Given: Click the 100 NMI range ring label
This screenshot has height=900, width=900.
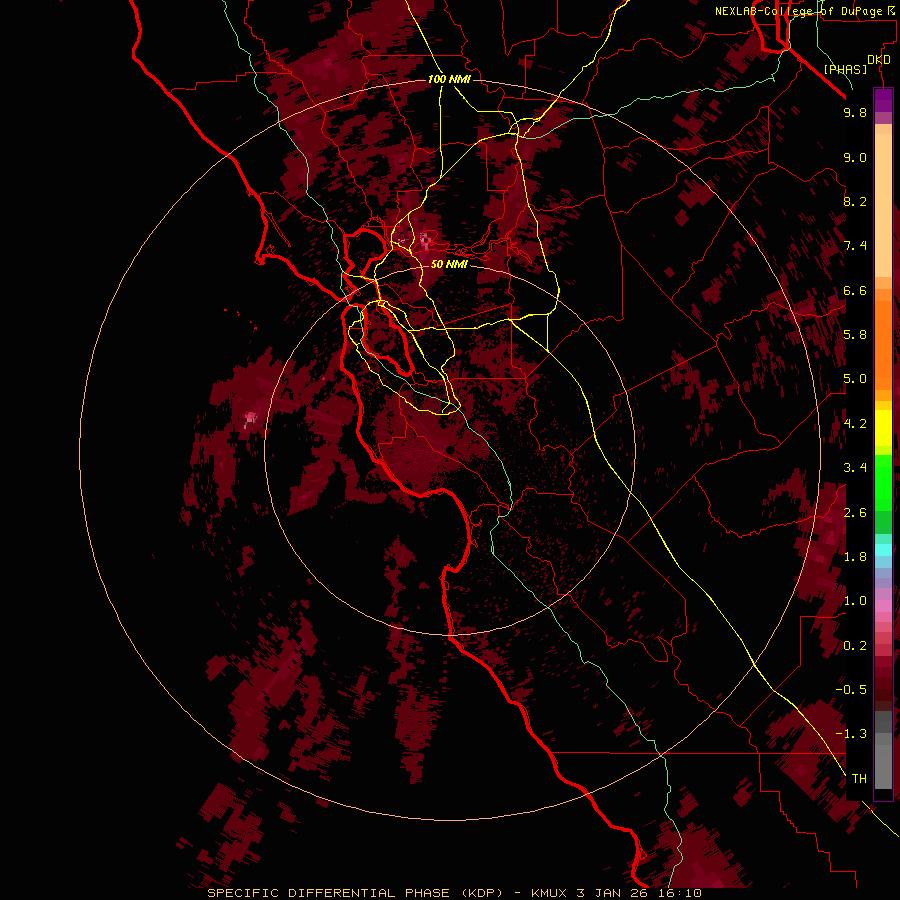Looking at the screenshot, I should (449, 79).
